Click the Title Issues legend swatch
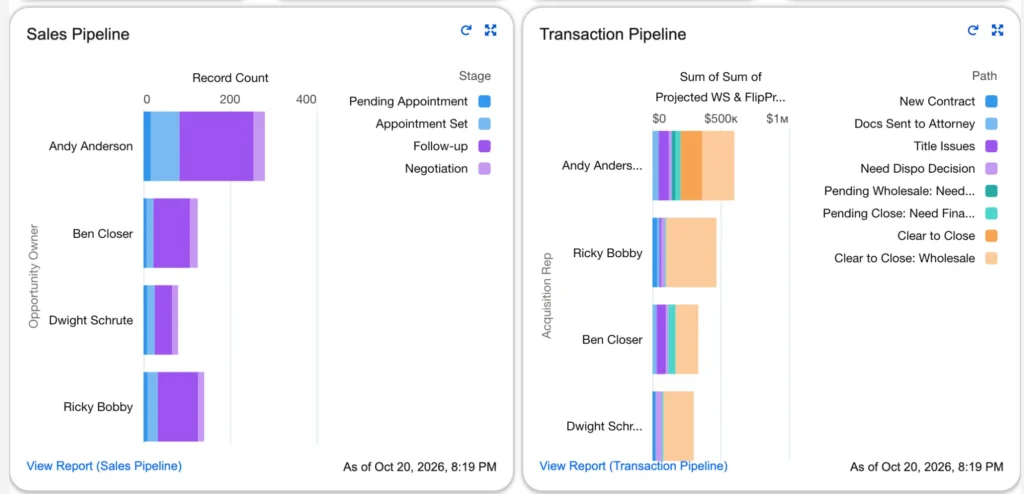The height and width of the screenshot is (494, 1024). [991, 146]
